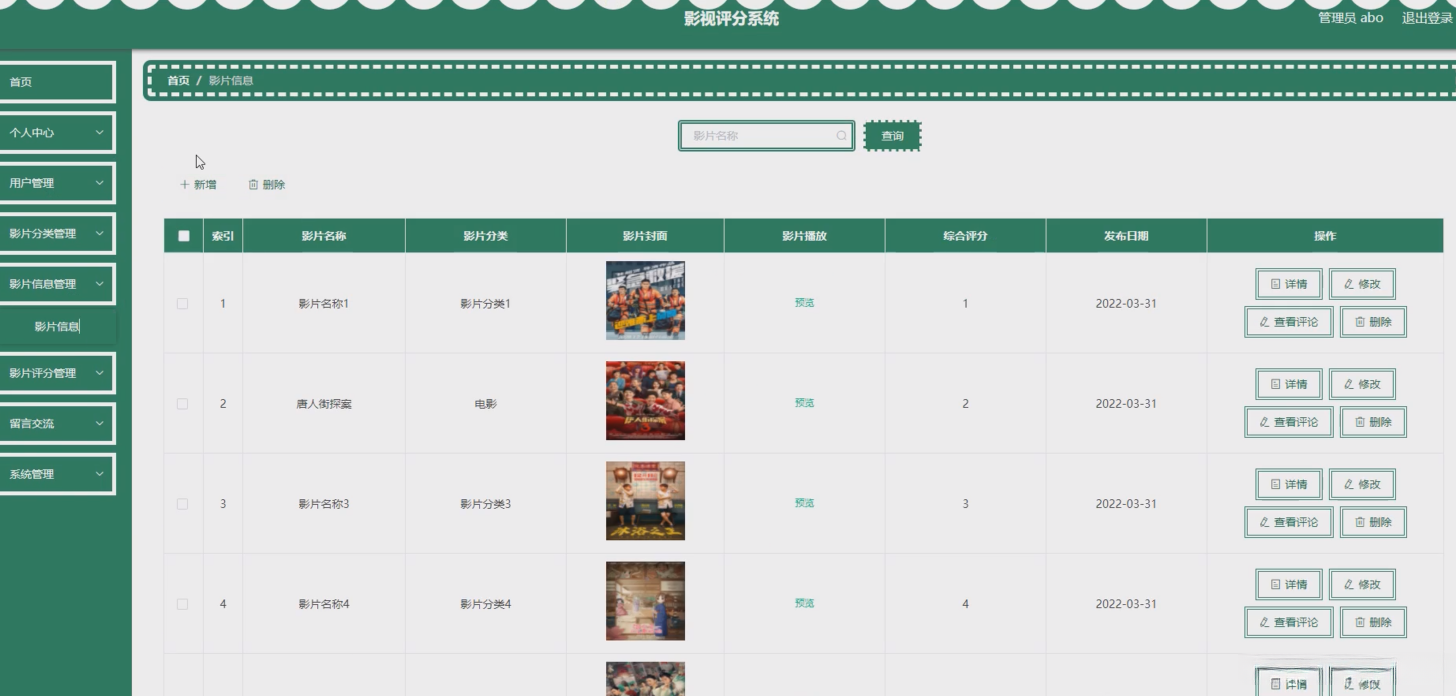Click the trash icon of toolbar 删除

(x=253, y=185)
